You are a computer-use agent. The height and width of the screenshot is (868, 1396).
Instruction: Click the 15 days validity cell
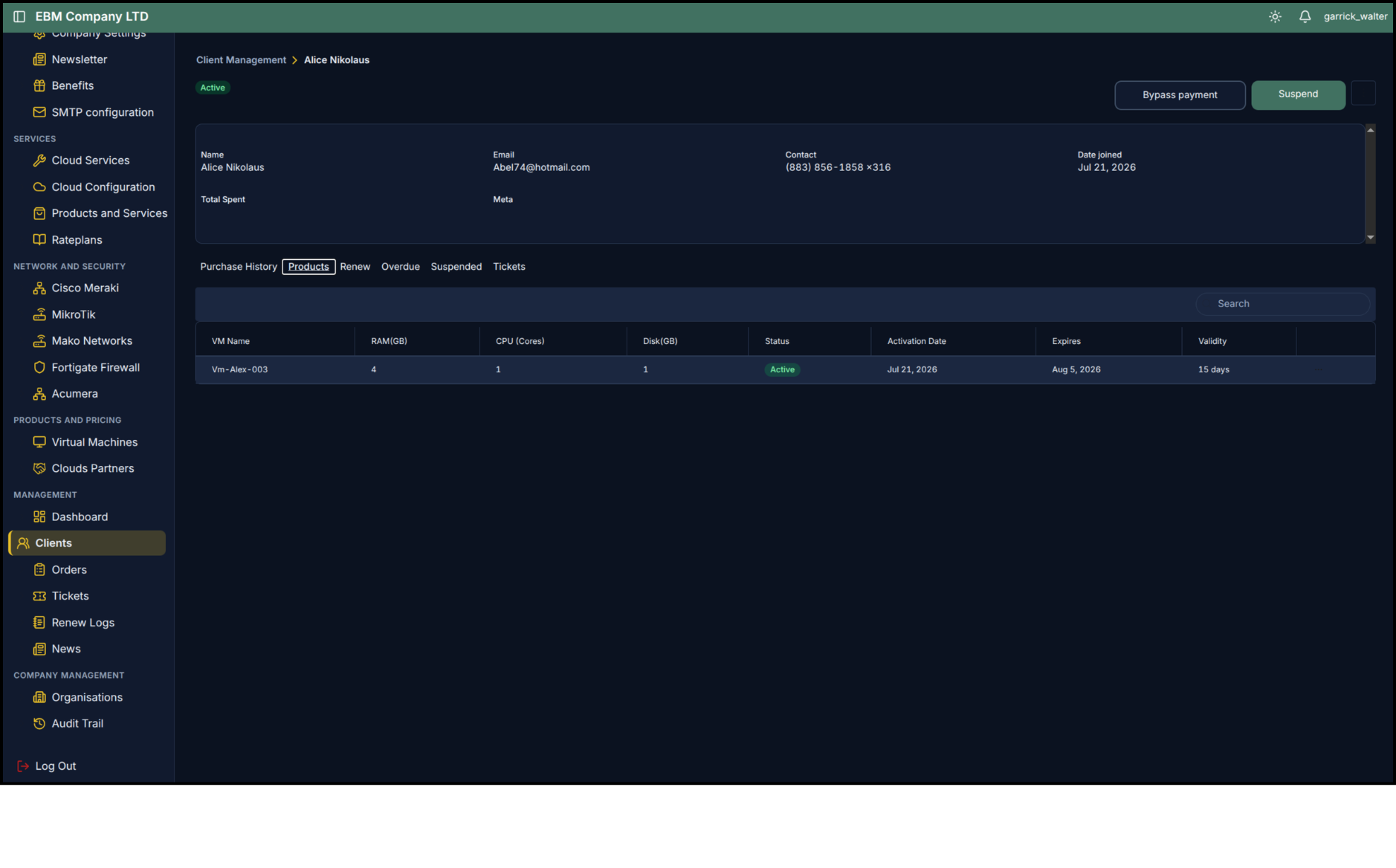tap(1213, 369)
